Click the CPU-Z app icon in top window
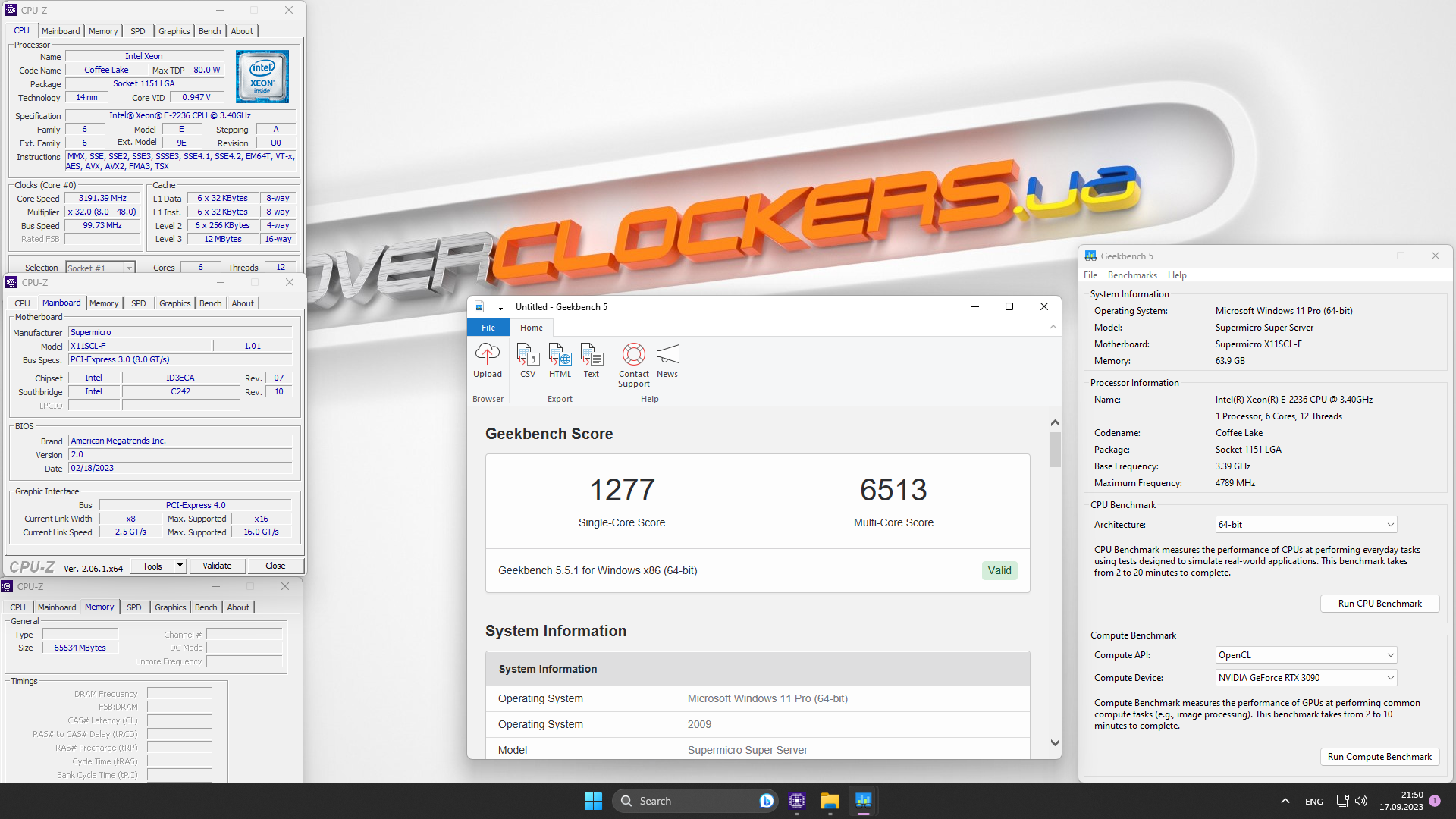The image size is (1456, 819). pyautogui.click(x=11, y=11)
